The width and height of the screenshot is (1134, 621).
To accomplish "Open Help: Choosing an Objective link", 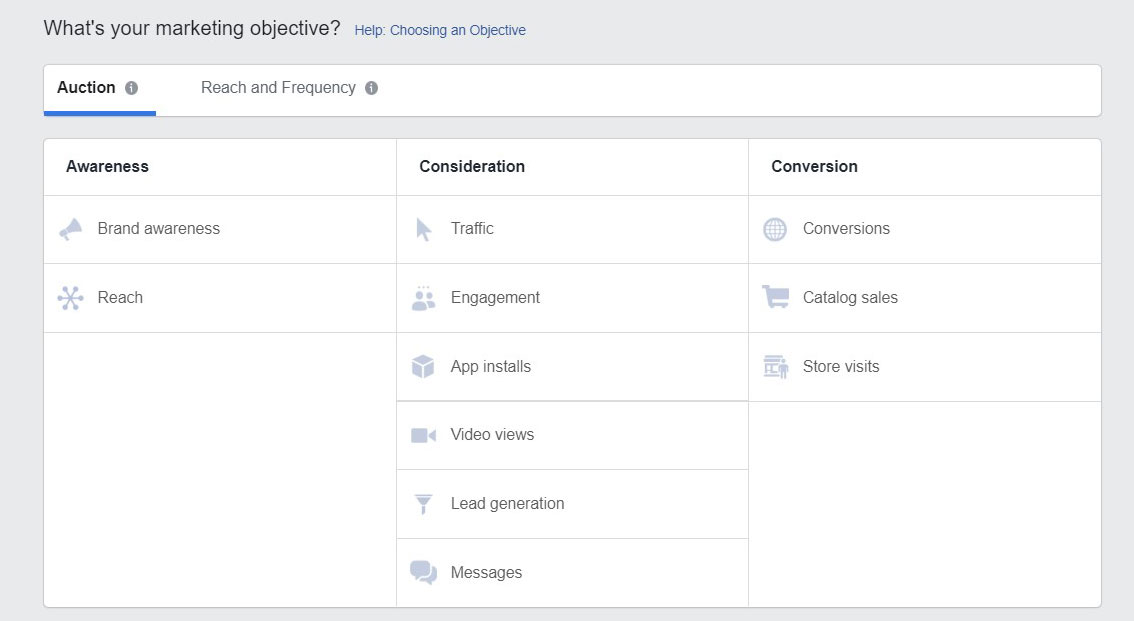I will click(440, 30).
